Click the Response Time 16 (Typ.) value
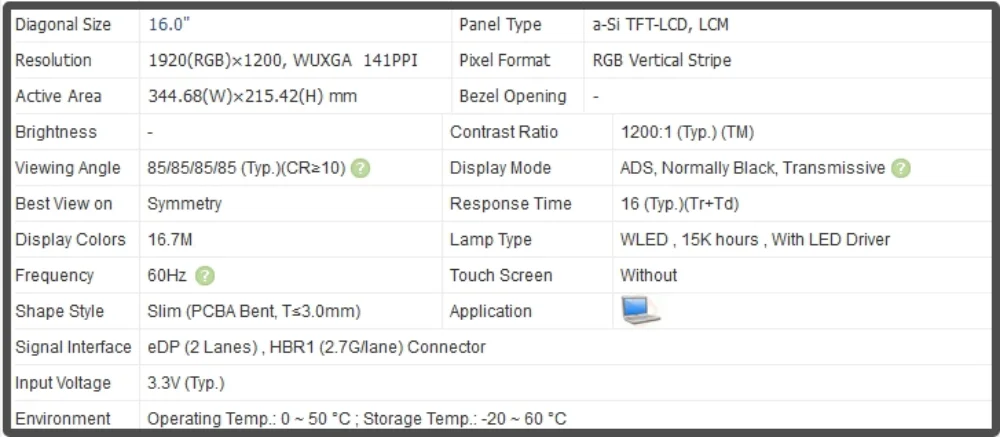The height and width of the screenshot is (437, 1000). tap(679, 204)
